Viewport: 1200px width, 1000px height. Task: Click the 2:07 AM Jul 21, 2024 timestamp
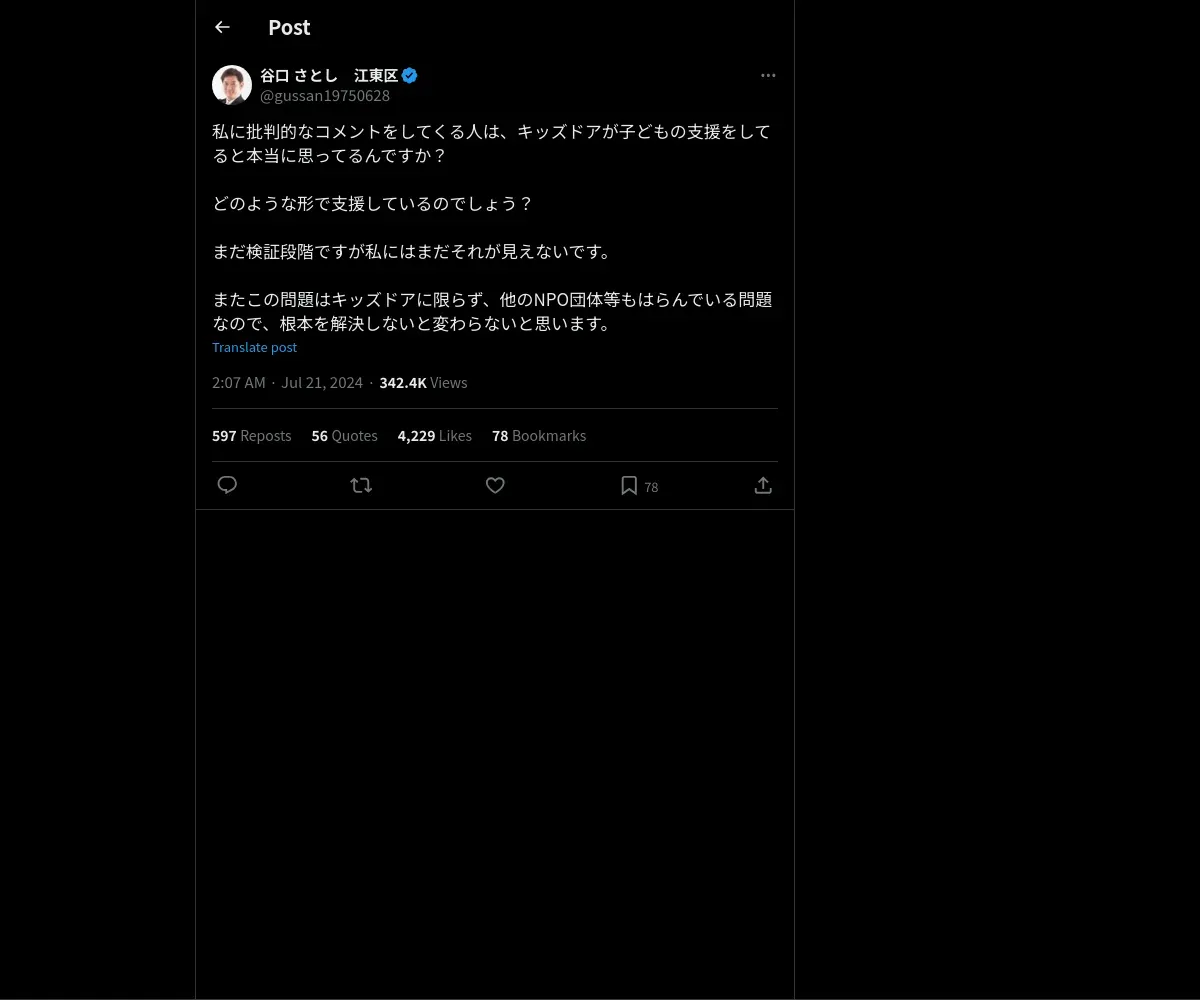pos(288,383)
